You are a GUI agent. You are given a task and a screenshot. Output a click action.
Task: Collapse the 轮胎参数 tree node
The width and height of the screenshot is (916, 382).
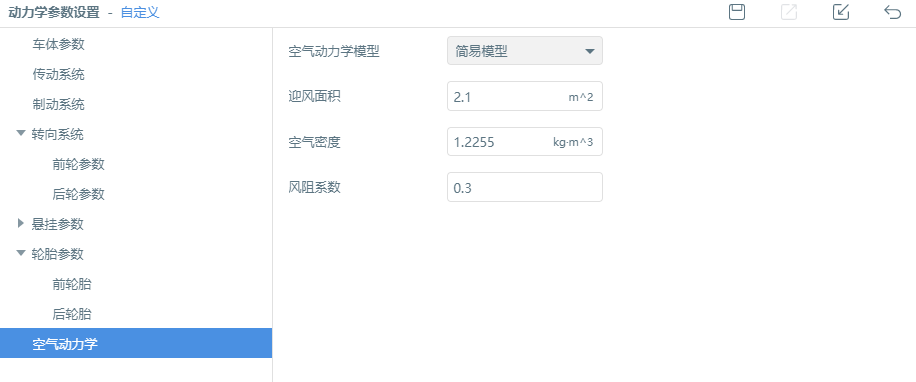[x=21, y=253]
